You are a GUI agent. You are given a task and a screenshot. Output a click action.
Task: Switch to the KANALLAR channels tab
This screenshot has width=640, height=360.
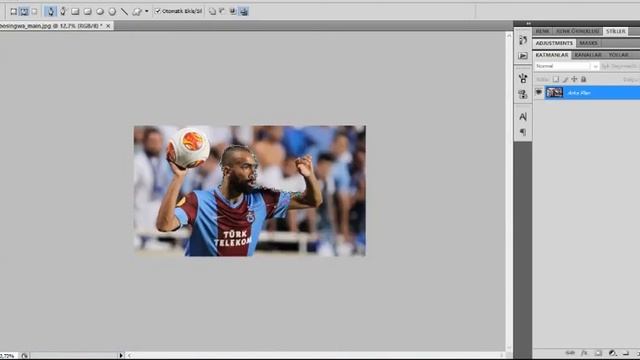tap(588, 55)
